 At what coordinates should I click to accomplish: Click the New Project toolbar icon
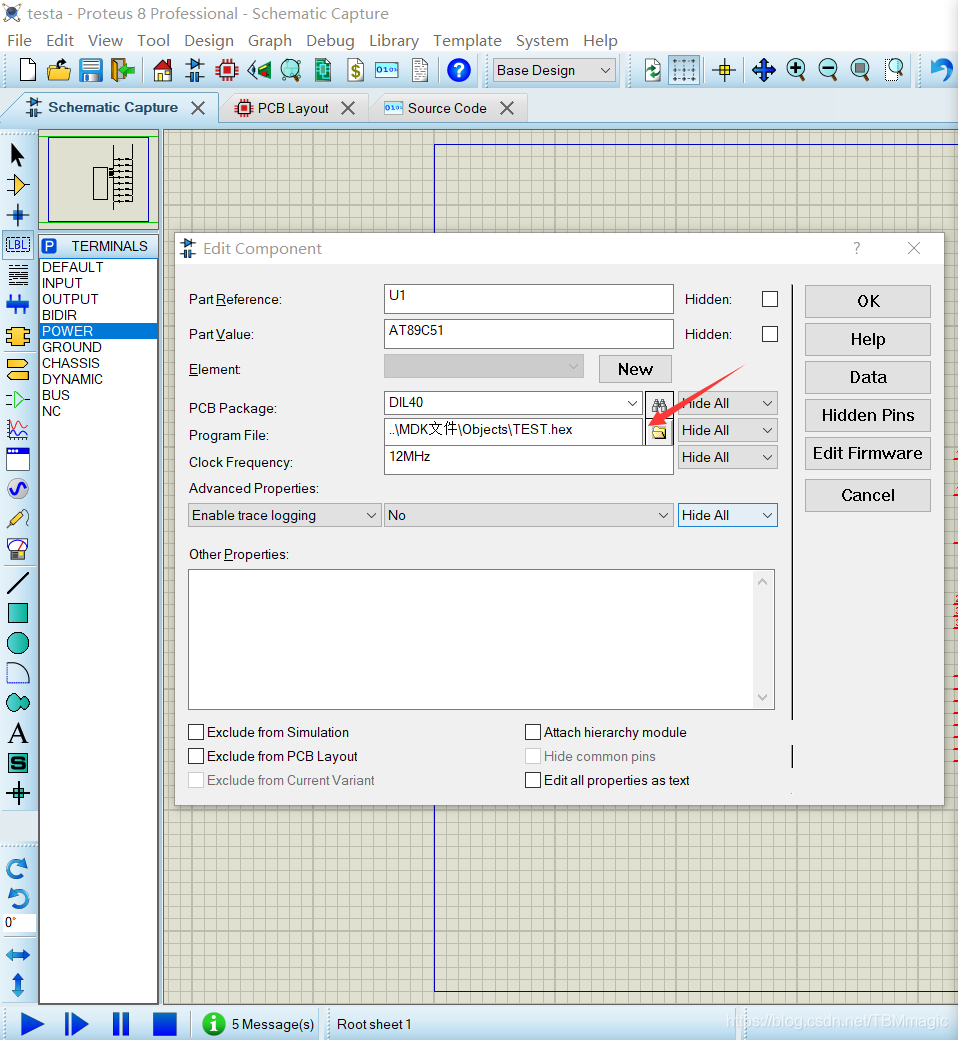click(x=27, y=70)
